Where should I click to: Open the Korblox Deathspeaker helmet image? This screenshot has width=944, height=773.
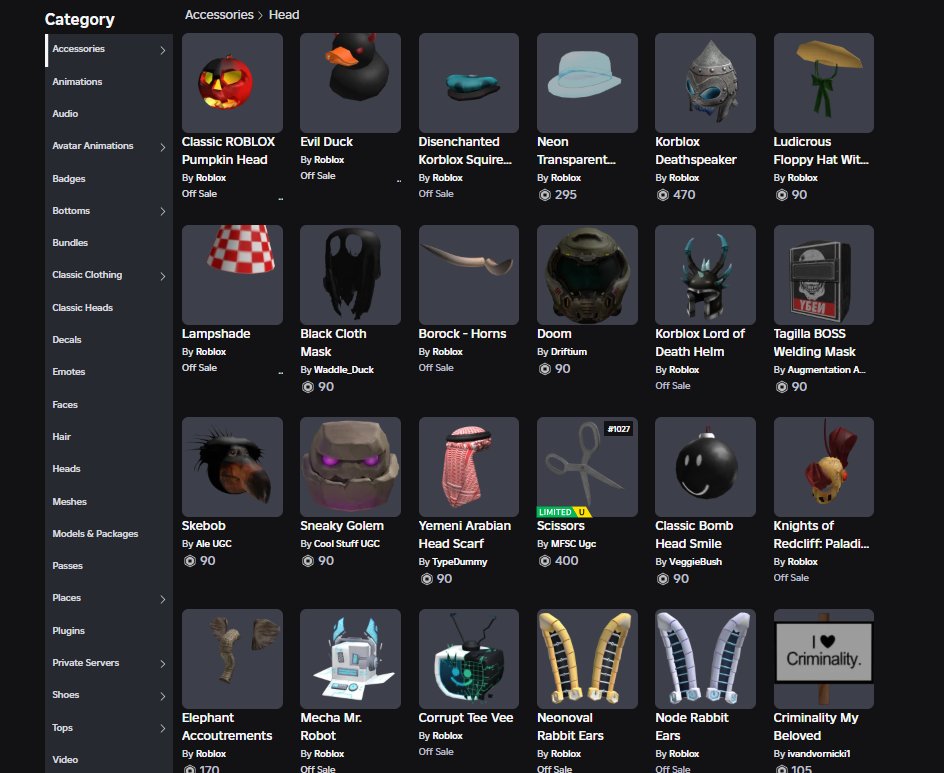click(x=705, y=82)
